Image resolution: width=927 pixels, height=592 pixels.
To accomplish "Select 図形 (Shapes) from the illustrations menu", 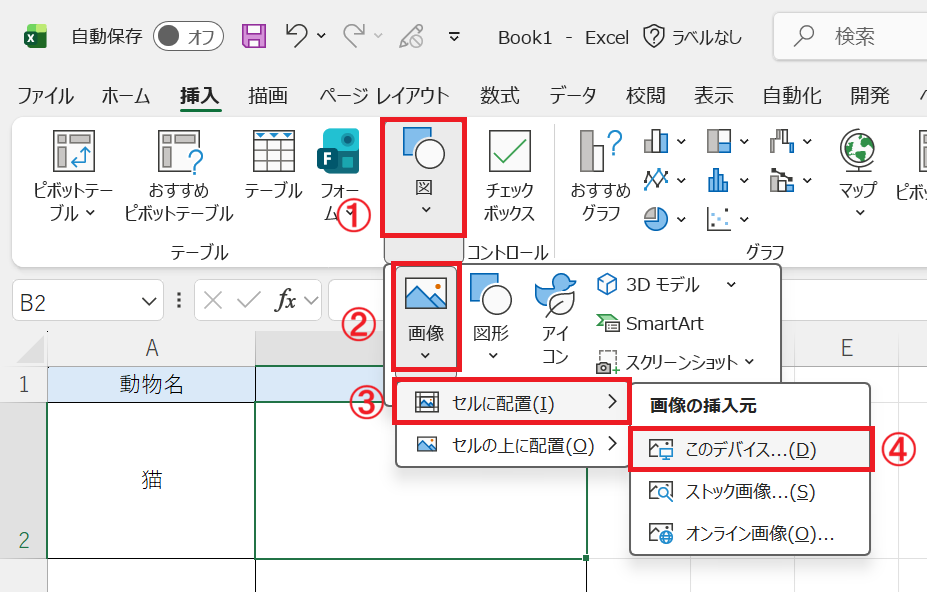I will click(492, 310).
